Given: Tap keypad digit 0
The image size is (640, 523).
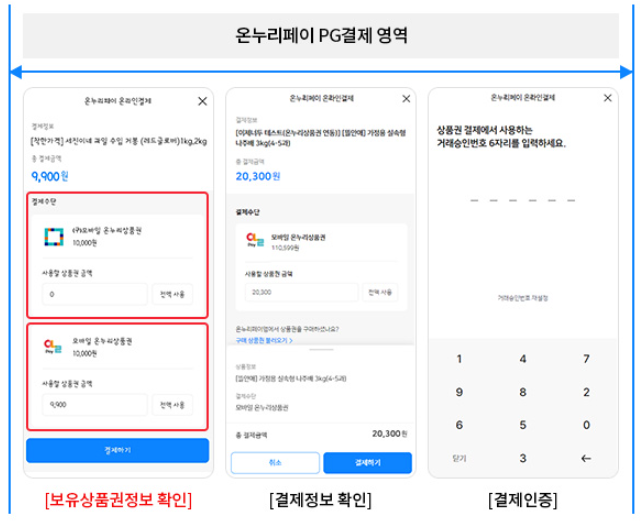Looking at the screenshot, I should click(587, 425).
